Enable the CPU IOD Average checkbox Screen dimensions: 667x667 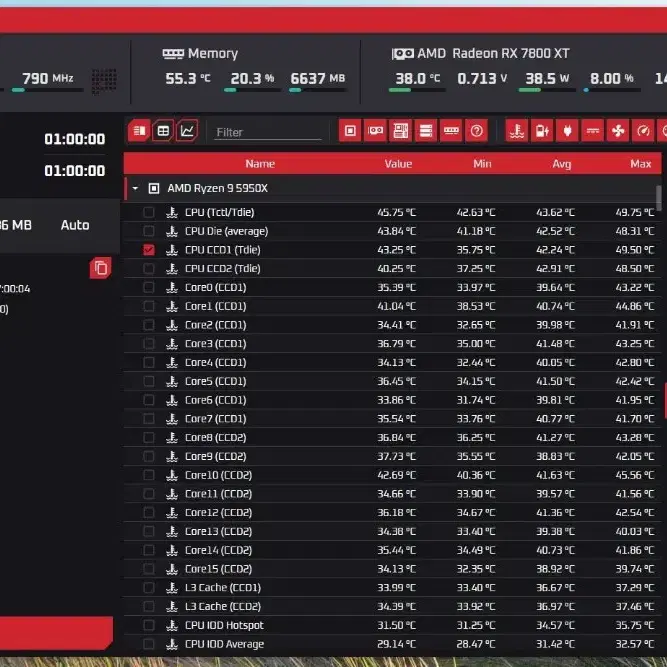(x=149, y=644)
